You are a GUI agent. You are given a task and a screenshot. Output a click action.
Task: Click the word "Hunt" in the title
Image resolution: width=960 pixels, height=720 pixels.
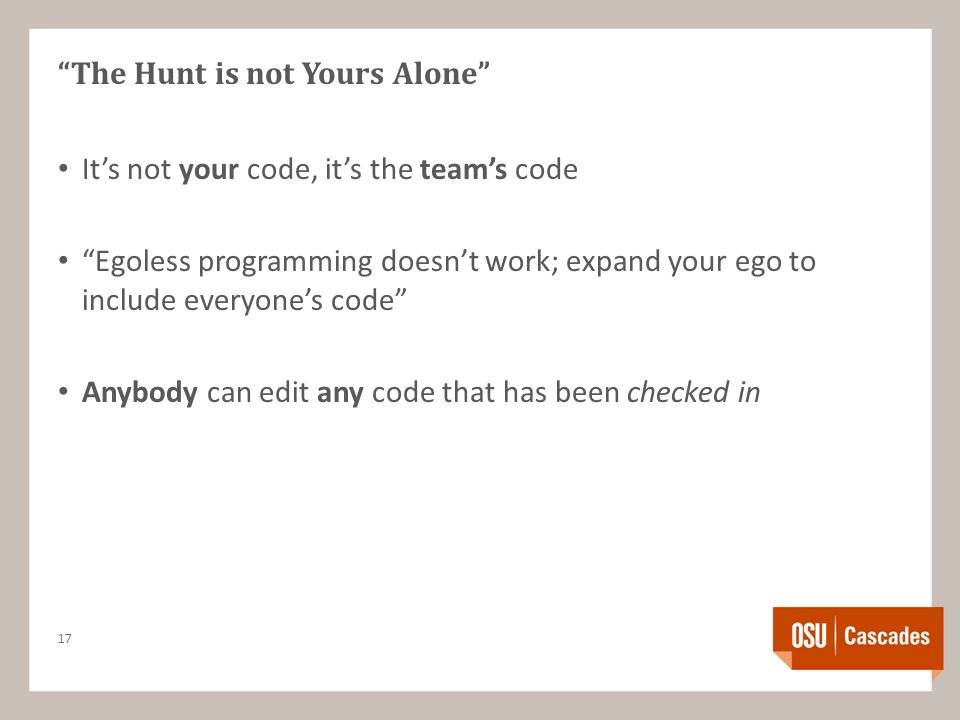tap(170, 73)
